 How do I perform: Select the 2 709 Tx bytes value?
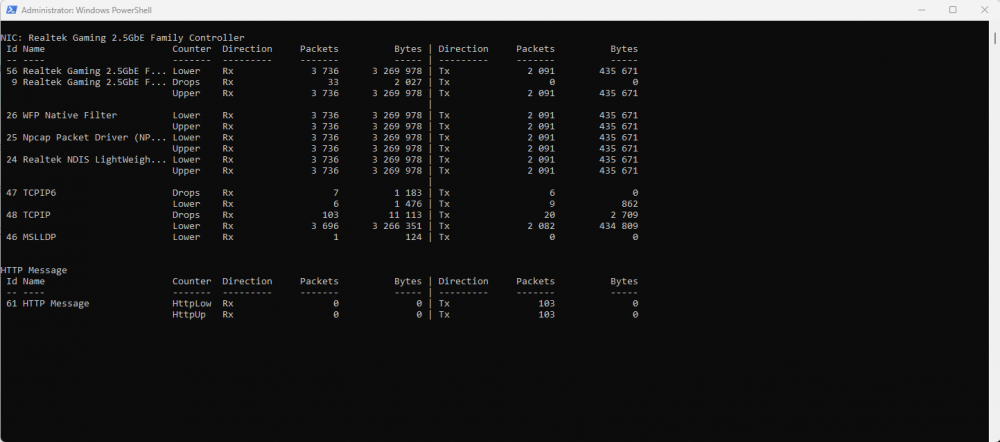pos(622,215)
